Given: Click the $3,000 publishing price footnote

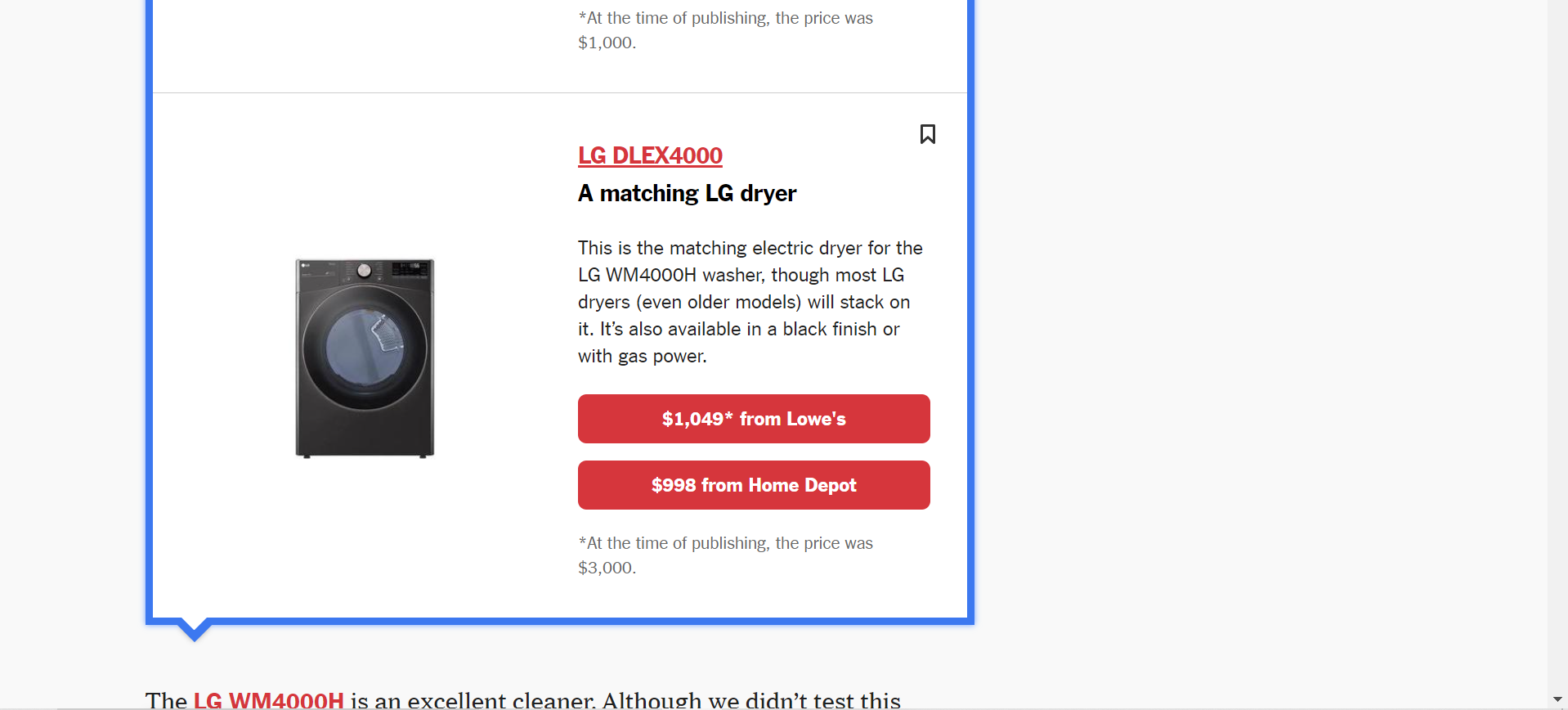Looking at the screenshot, I should tap(725, 555).
